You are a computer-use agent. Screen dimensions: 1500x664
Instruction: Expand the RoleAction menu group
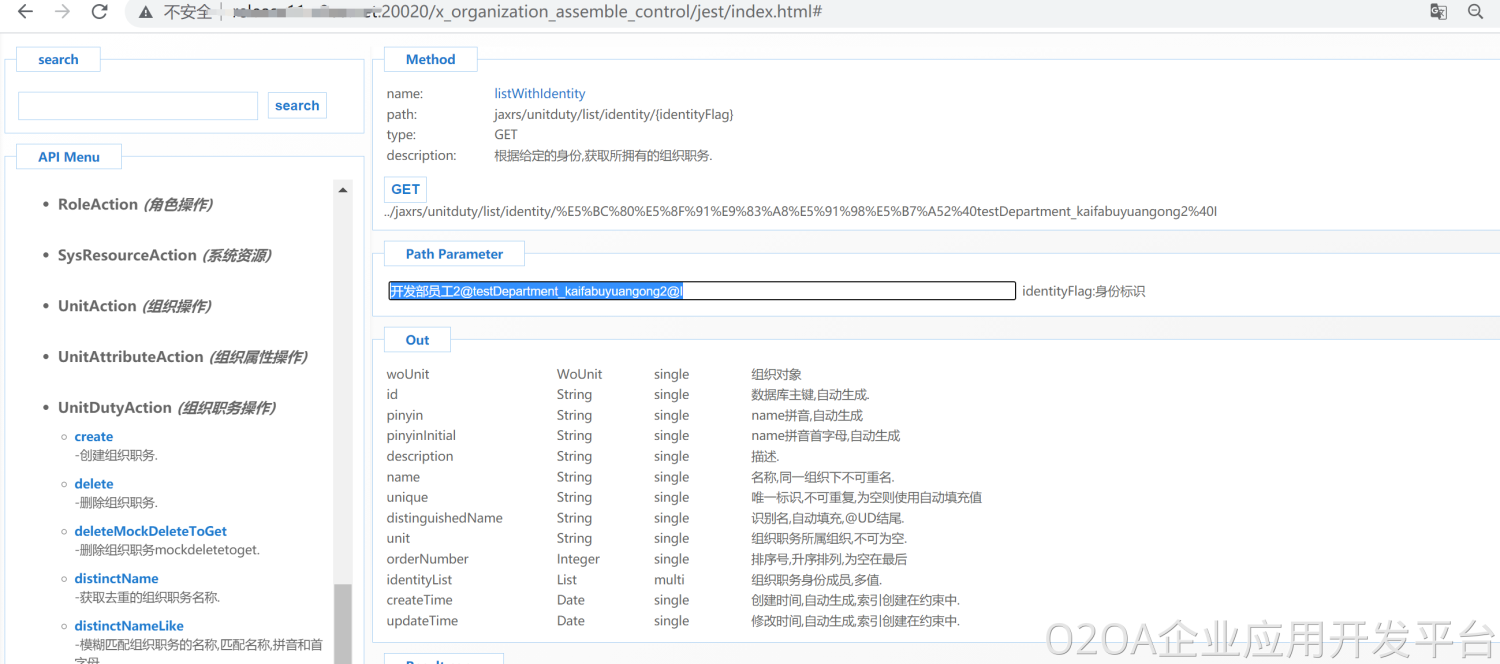(98, 204)
